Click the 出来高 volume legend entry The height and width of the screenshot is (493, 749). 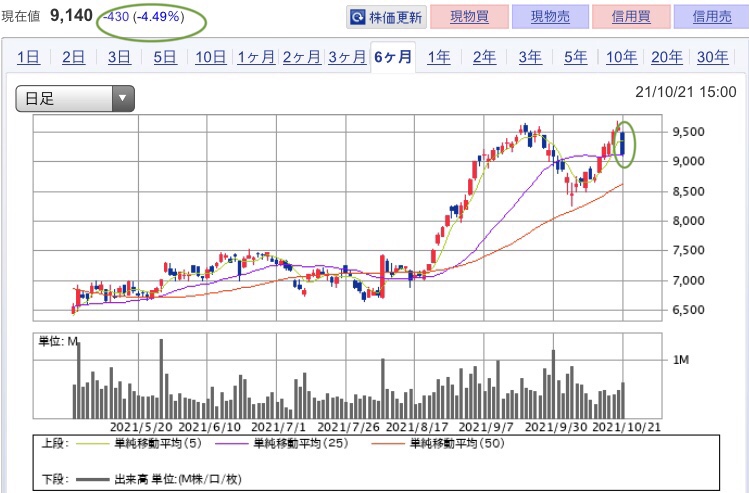[x=159, y=479]
